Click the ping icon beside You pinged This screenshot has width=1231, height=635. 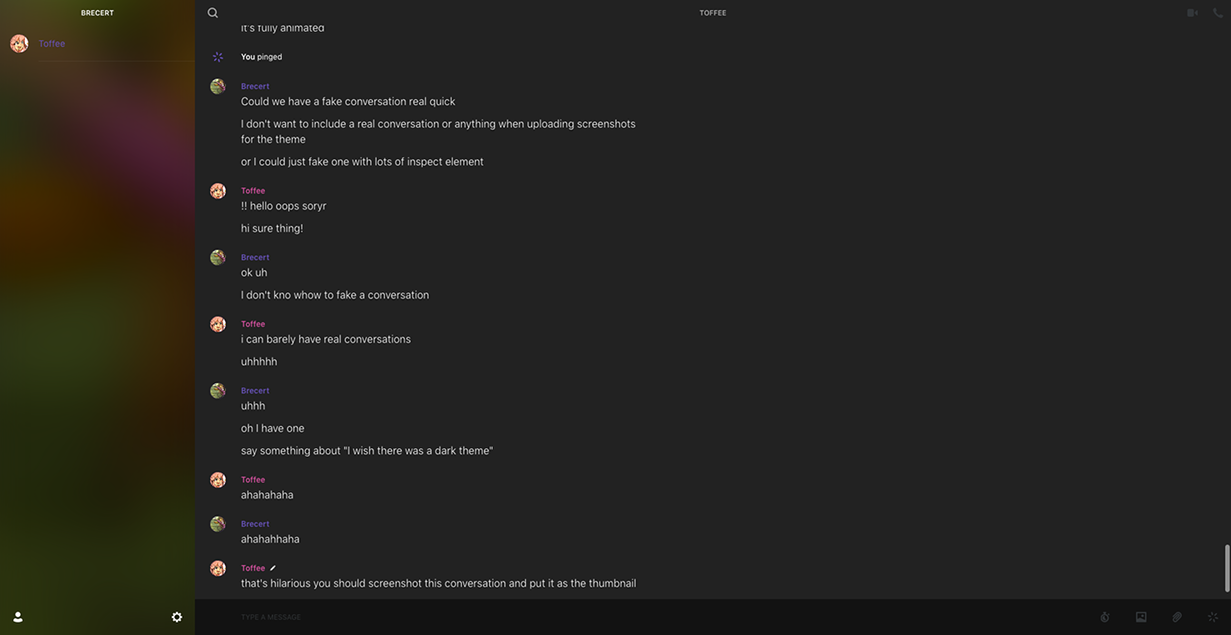[218, 57]
